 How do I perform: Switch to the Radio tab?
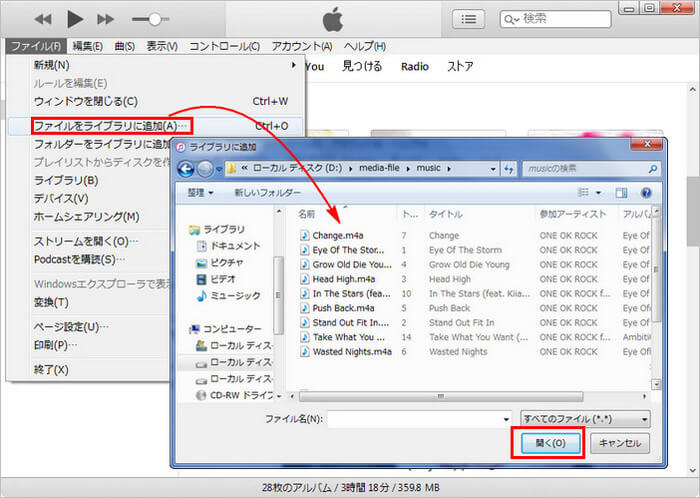point(415,66)
